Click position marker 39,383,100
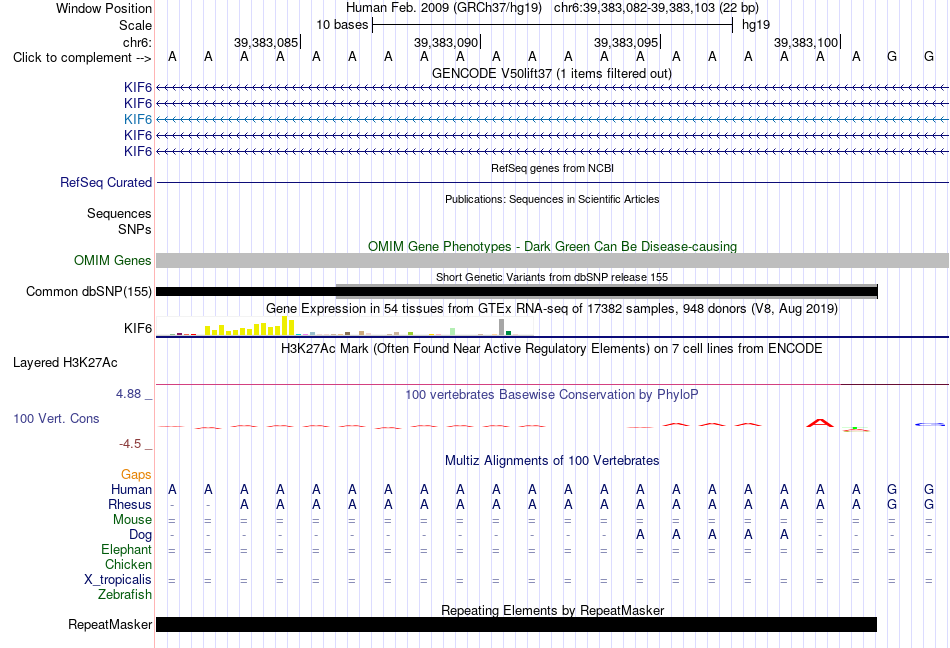 coord(806,42)
